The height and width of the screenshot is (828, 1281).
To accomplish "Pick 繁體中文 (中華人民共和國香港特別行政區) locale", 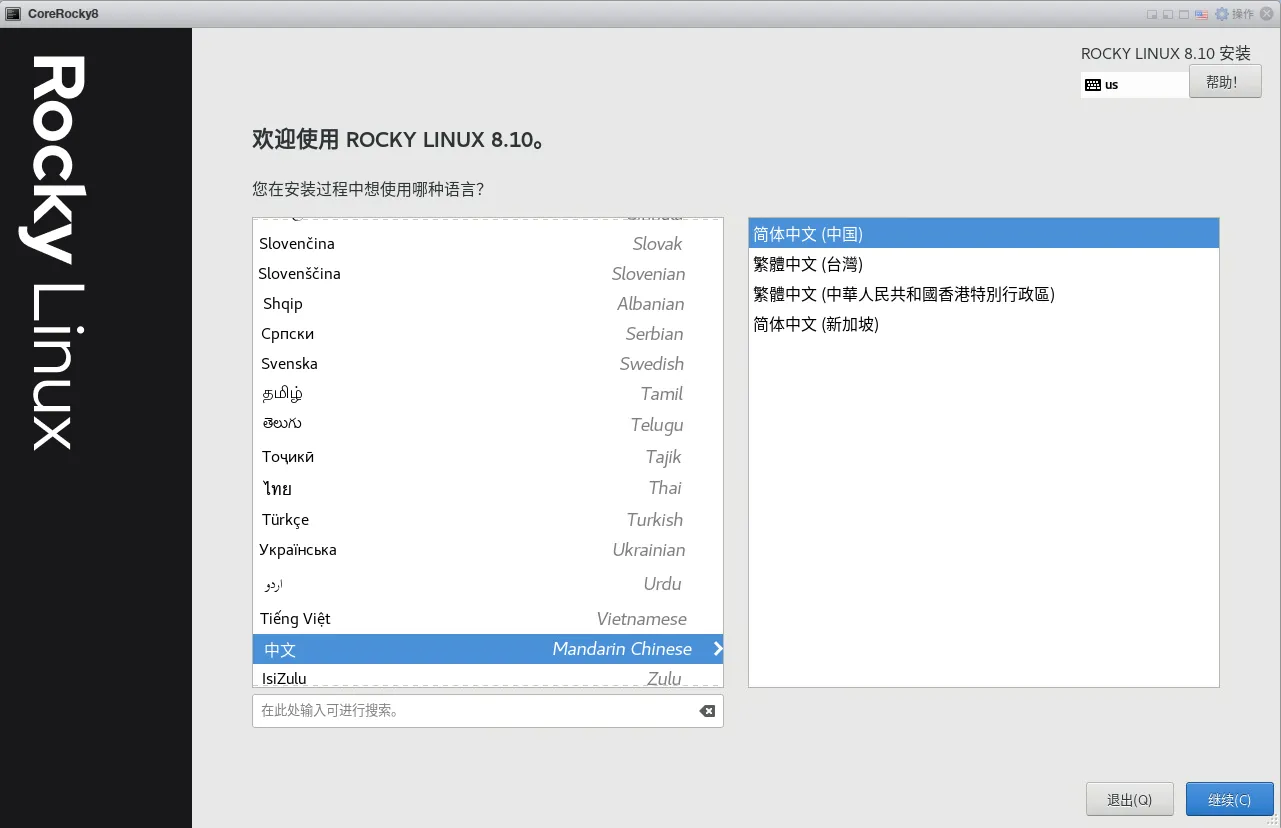I will (x=904, y=294).
